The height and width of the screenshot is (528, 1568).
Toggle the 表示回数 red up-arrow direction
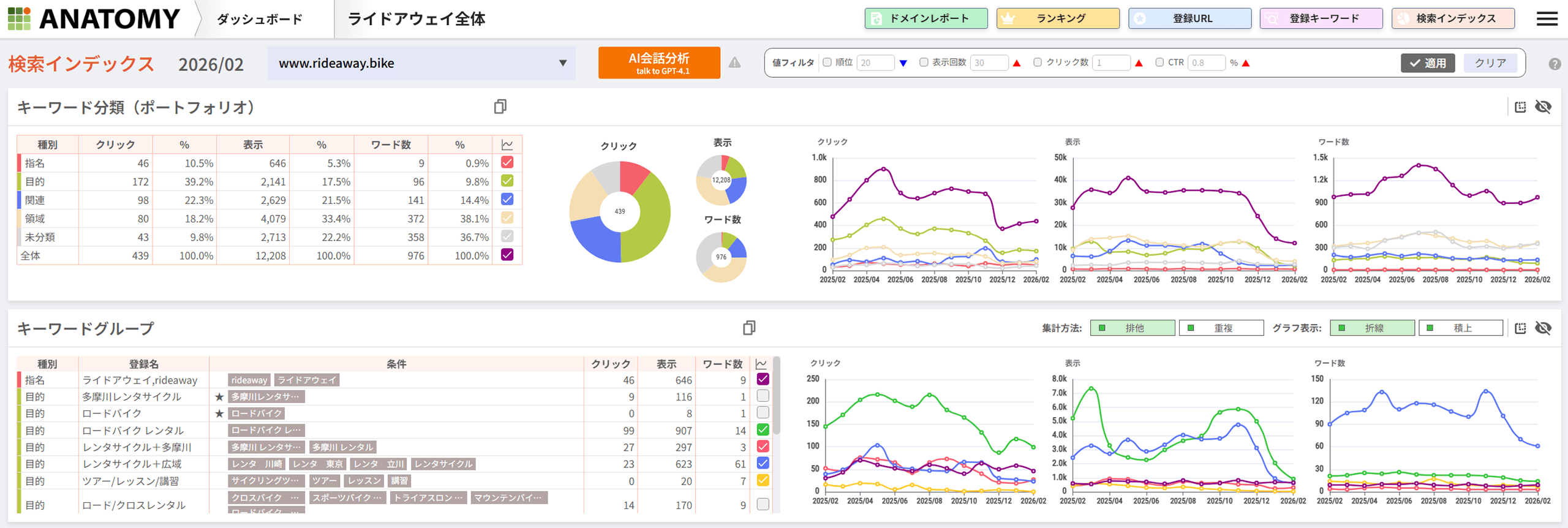click(1017, 63)
